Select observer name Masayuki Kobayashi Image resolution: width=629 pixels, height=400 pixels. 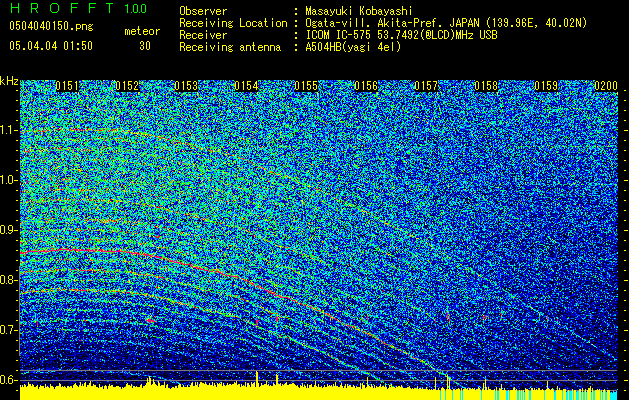(x=359, y=11)
